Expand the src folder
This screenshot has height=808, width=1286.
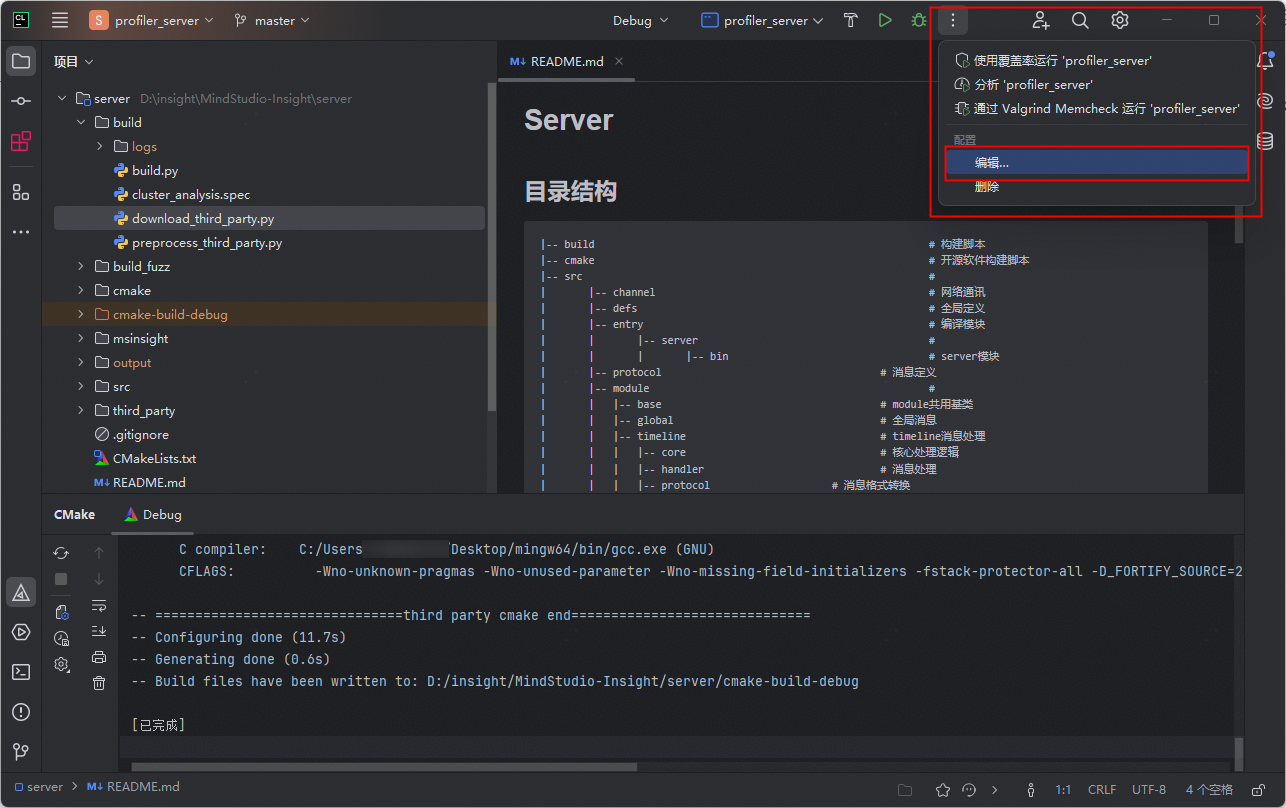[81, 387]
